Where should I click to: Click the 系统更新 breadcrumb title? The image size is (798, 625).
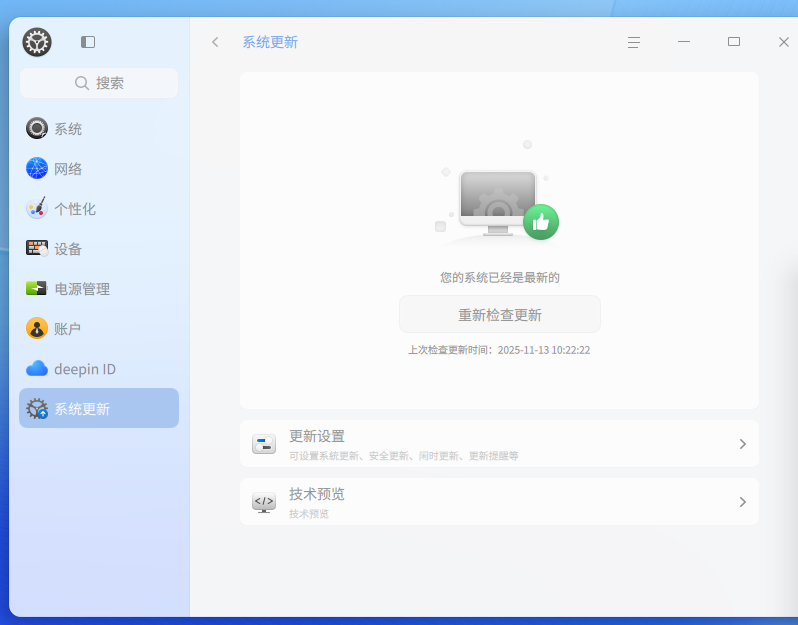tap(270, 42)
